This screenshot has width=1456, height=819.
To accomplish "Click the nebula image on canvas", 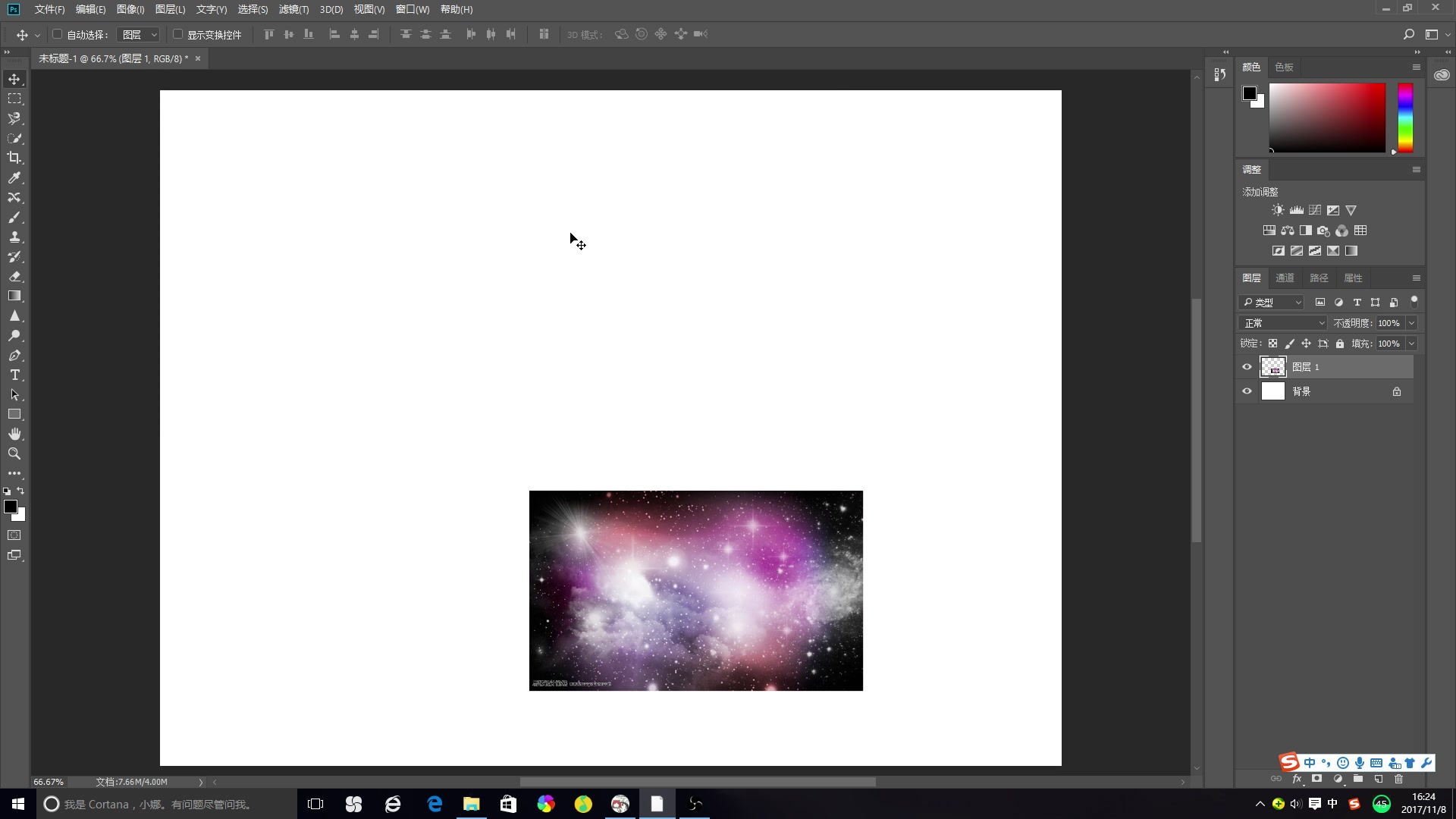I will pos(695,591).
